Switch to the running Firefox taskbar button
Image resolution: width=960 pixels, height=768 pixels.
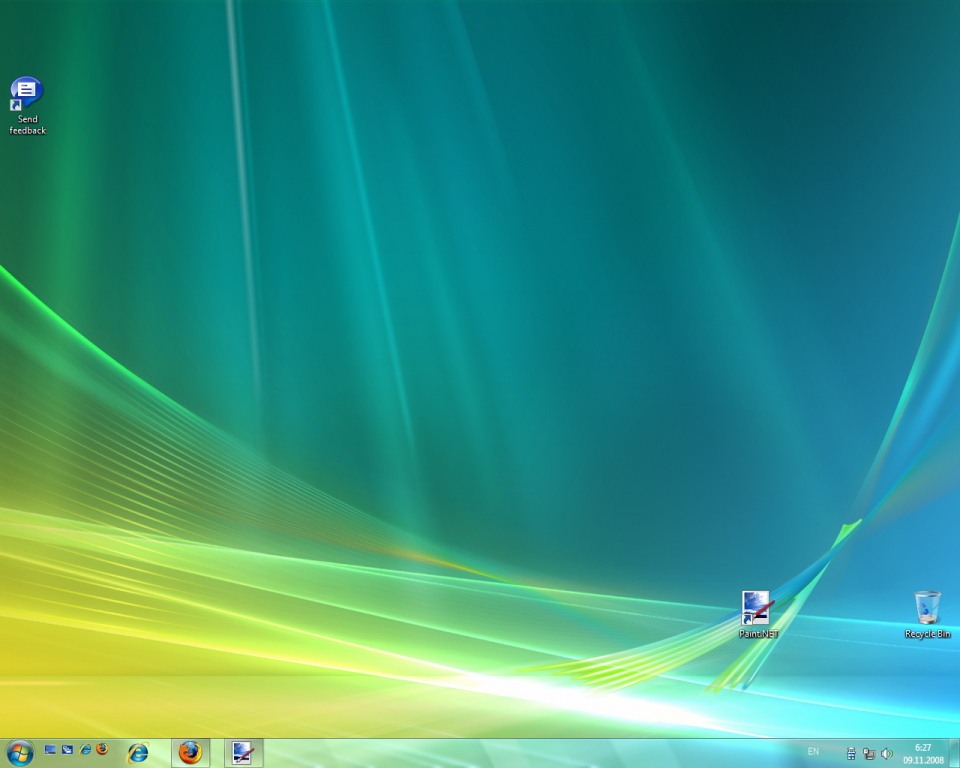coord(190,753)
